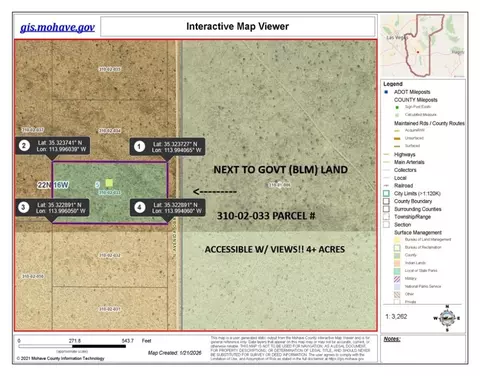Click the Bureau of Reclamation swatch
This screenshot has width=480, height=376.
click(x=397, y=248)
